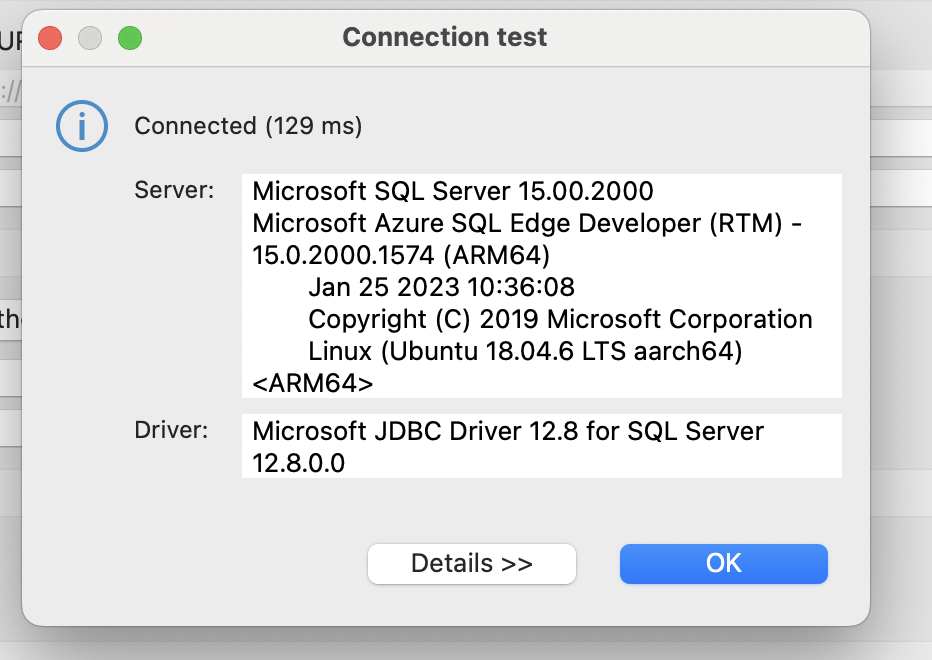Click the Server: label
The image size is (932, 660).
click(x=174, y=190)
